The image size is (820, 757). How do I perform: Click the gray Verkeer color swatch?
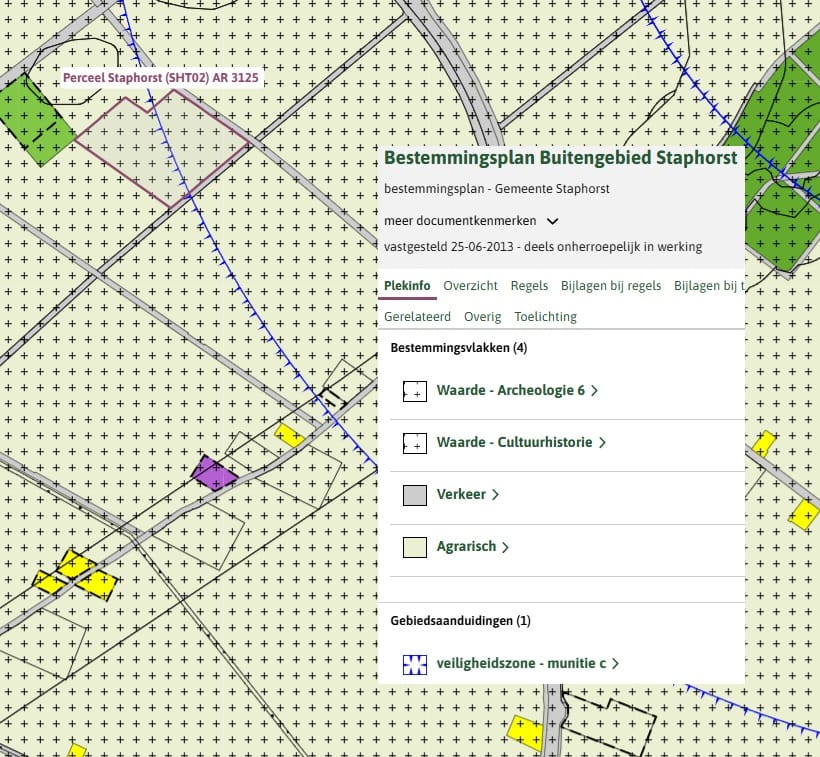coord(415,495)
